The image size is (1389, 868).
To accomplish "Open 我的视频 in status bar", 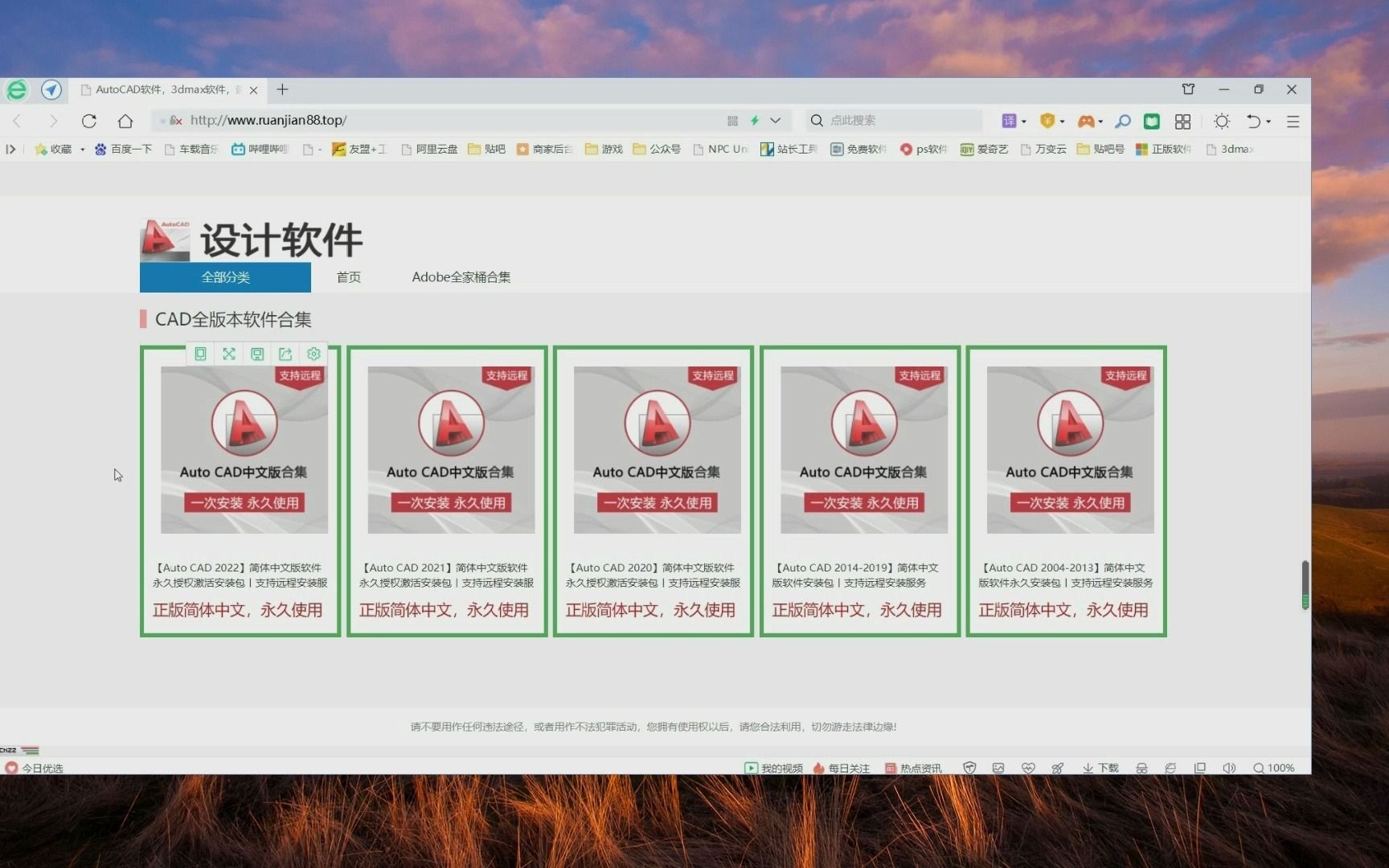I will point(773,768).
